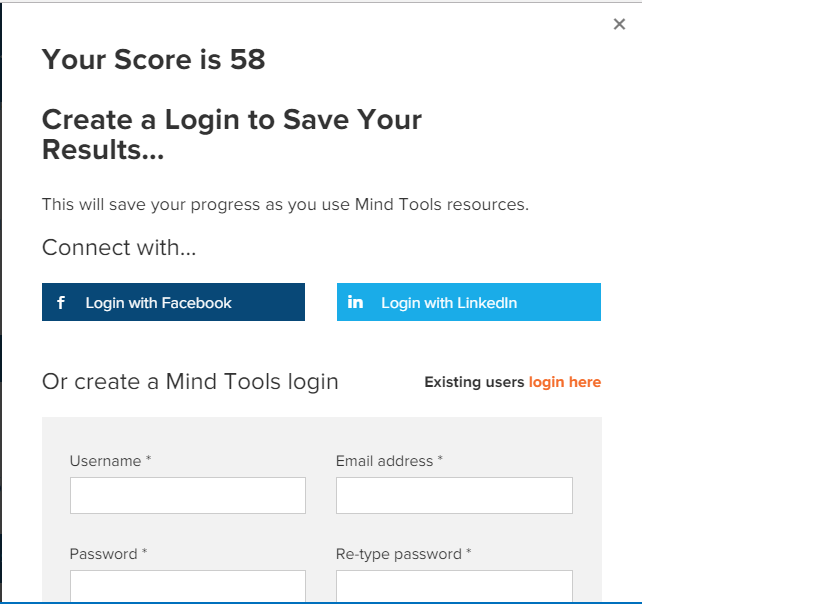This screenshot has width=819, height=604.
Task: Click the 'Your Score is 58' heading
Action: coord(154,59)
